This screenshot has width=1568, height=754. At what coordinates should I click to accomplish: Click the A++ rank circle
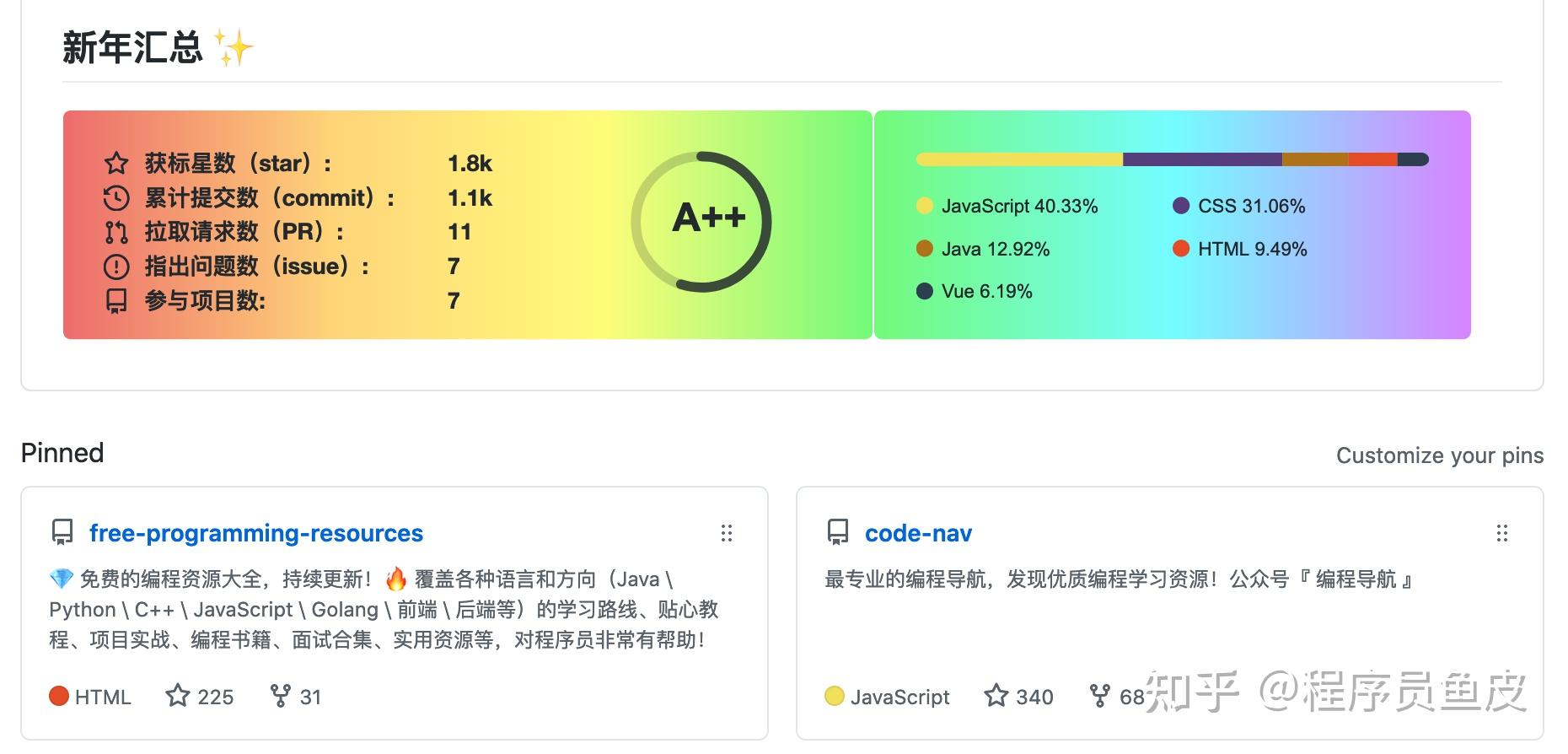click(701, 222)
